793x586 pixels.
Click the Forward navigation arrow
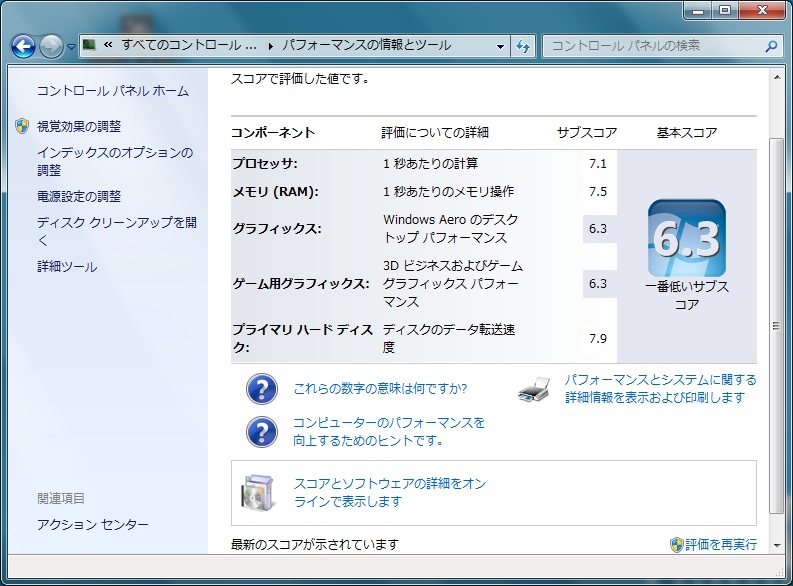point(52,47)
